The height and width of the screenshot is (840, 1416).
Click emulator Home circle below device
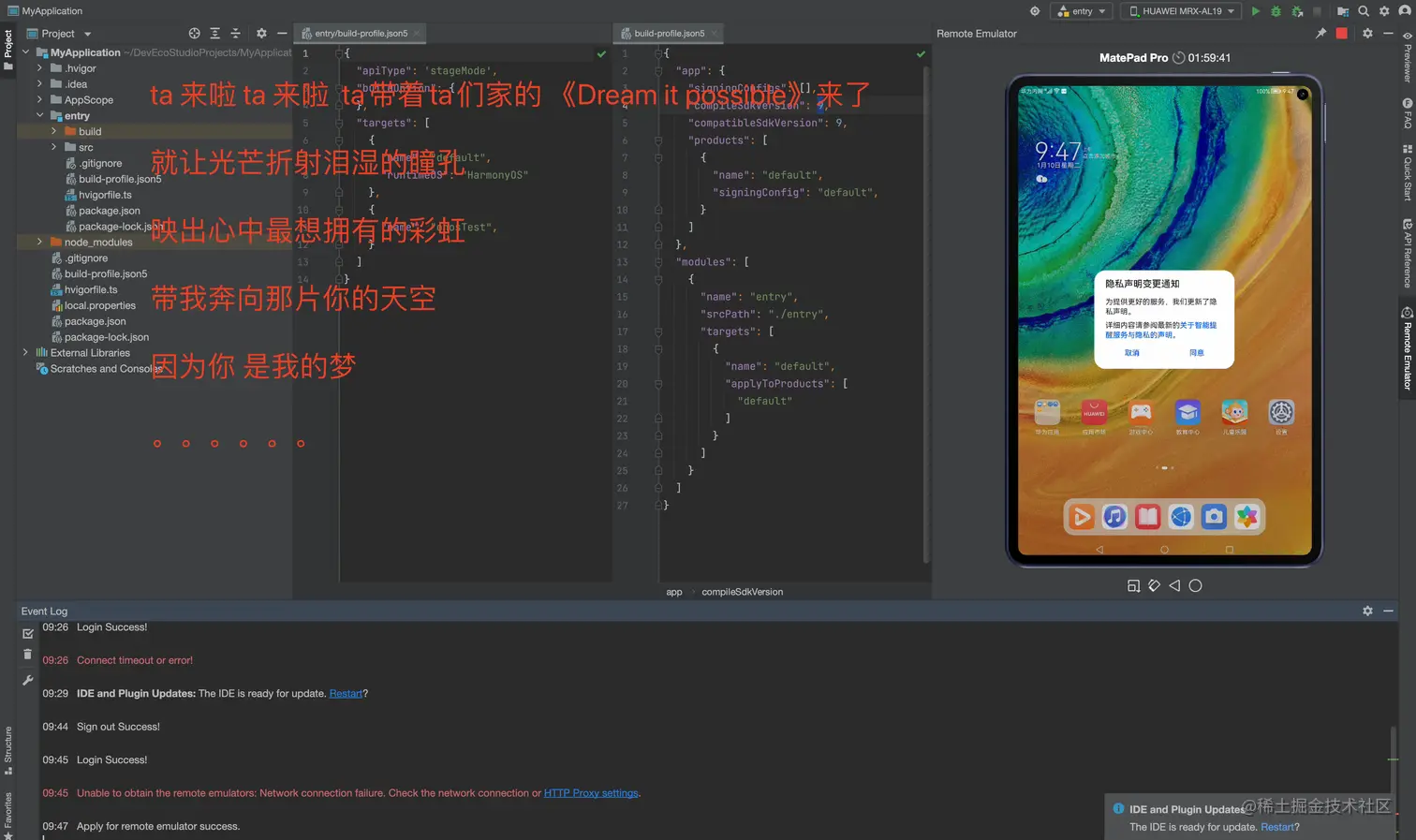coord(1195,586)
